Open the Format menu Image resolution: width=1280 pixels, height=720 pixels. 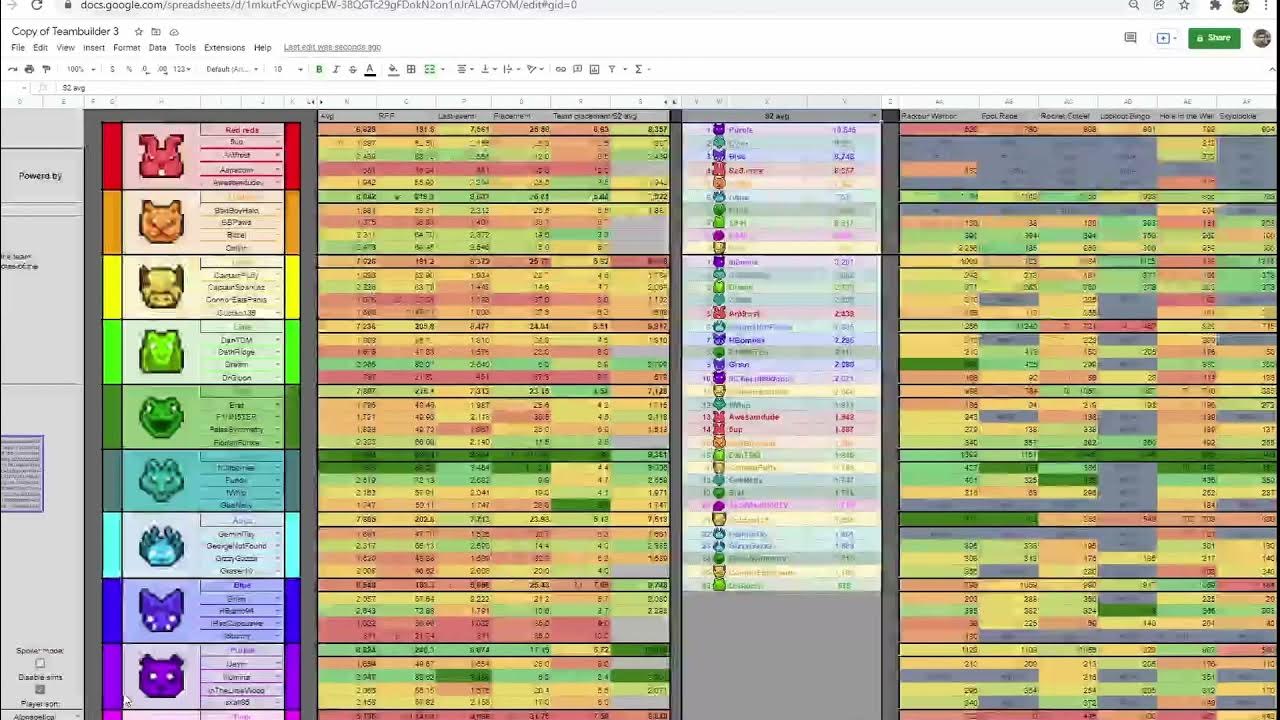[x=127, y=48]
